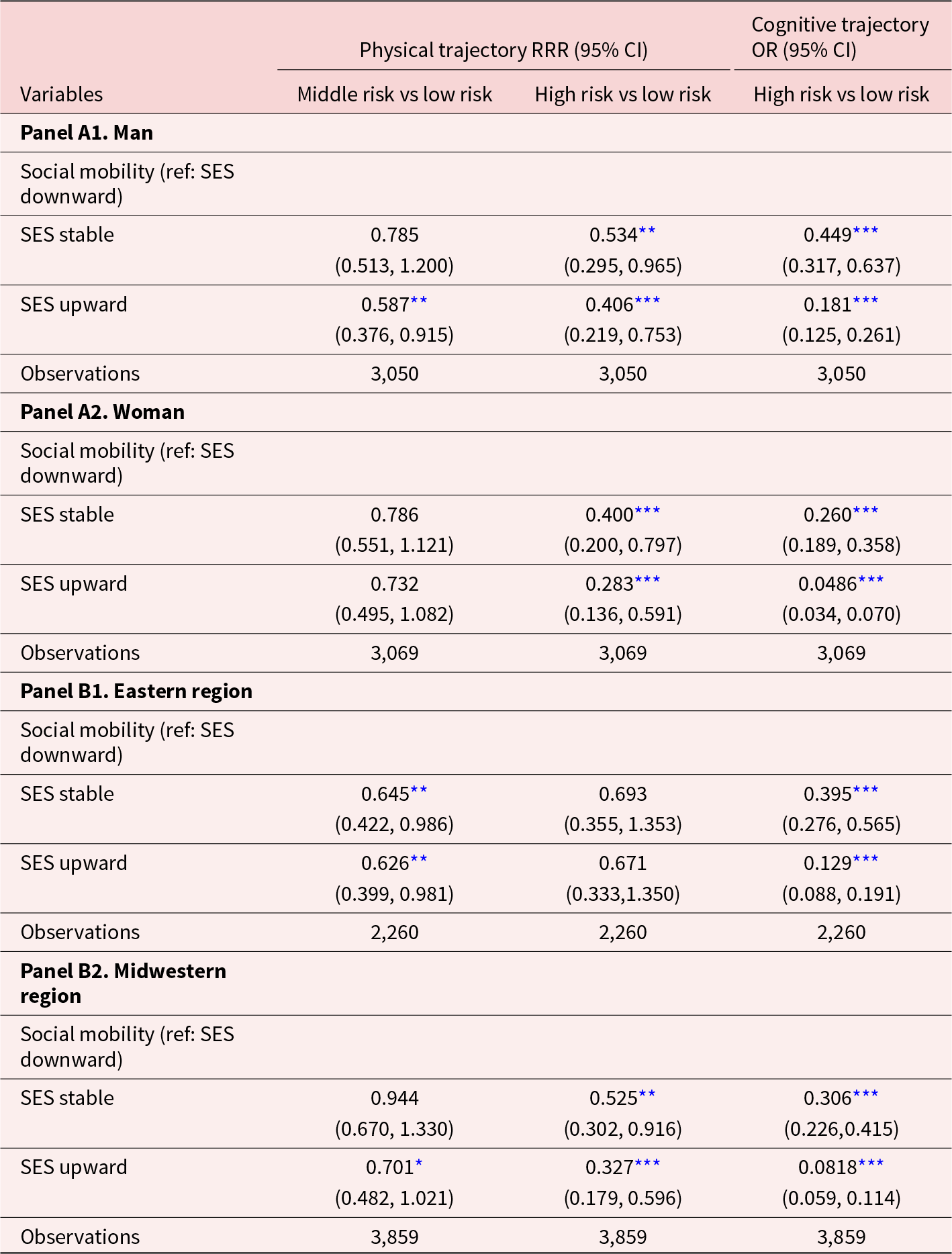This screenshot has height=1254, width=952.
Task: Click the asterisks next to 0.449
Action: coord(865,232)
